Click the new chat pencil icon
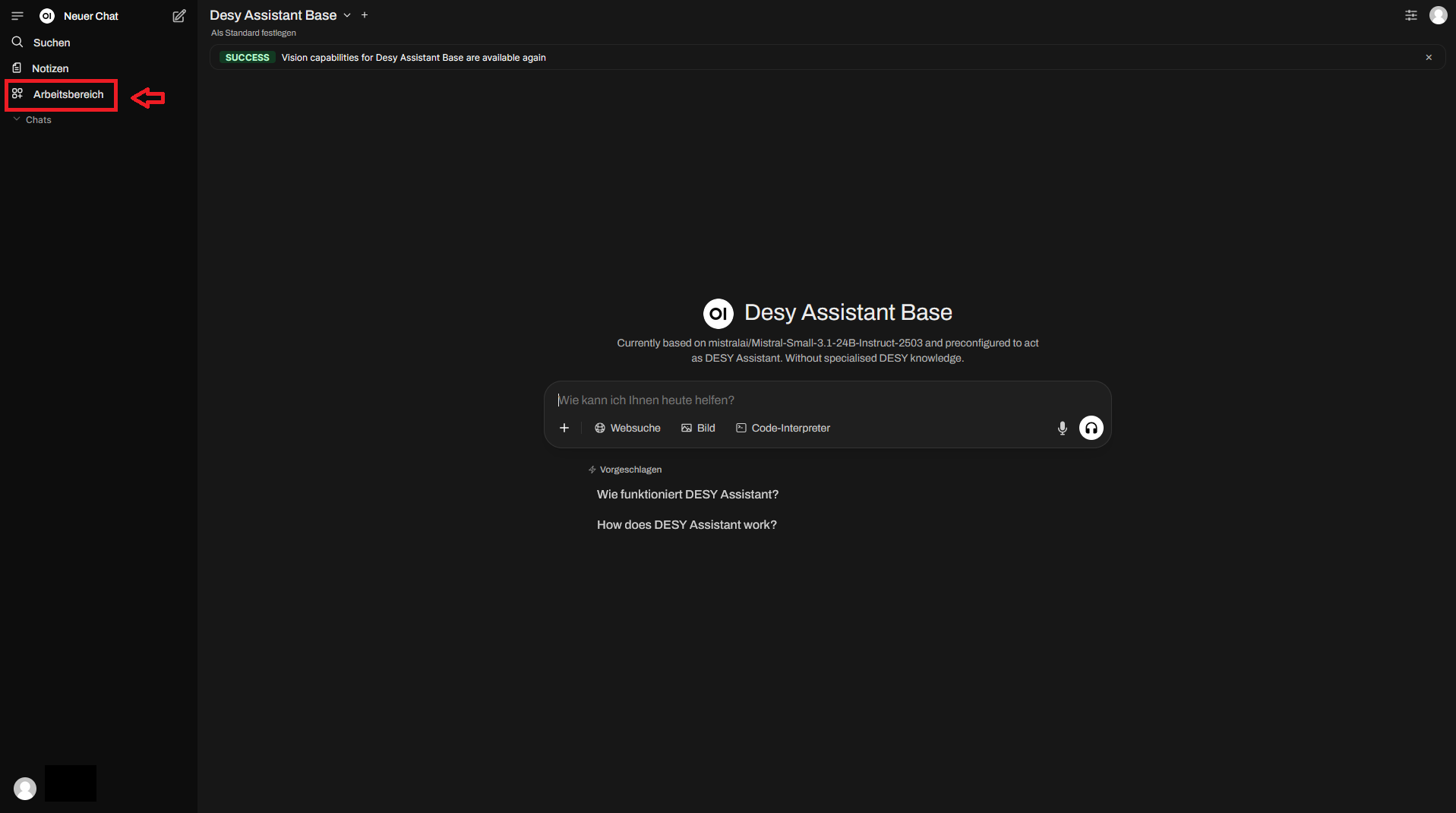This screenshot has height=813, width=1456. (179, 16)
